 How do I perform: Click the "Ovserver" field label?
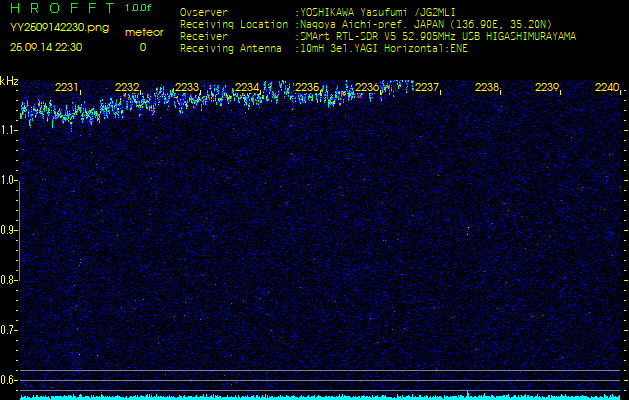tap(204, 12)
